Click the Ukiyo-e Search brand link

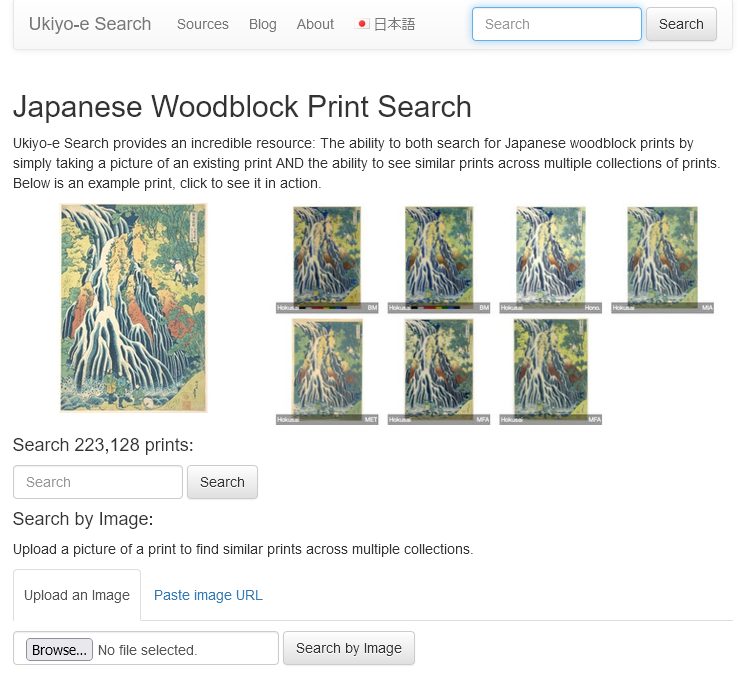pos(90,24)
